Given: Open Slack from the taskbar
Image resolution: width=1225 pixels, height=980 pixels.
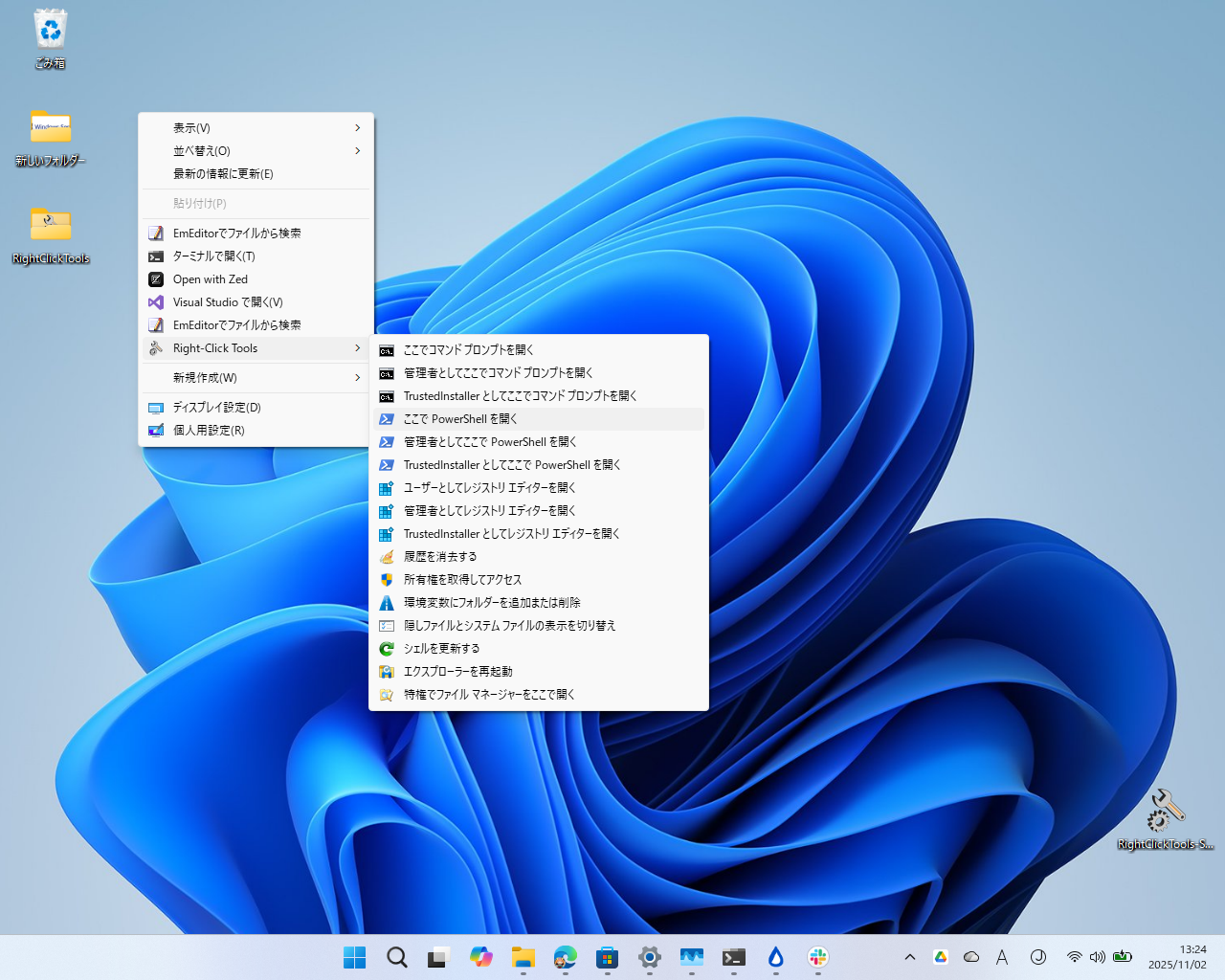Looking at the screenshot, I should point(817,957).
